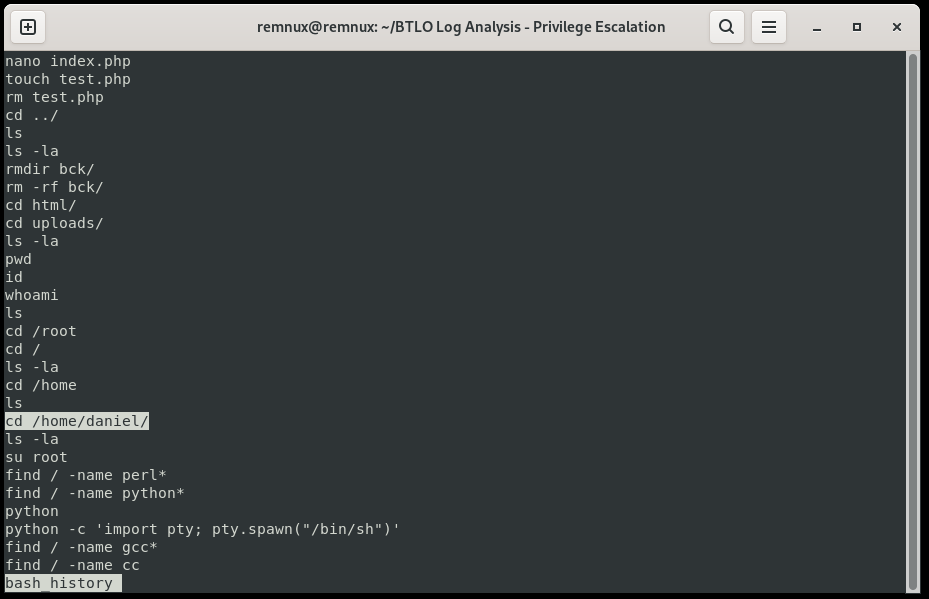The image size is (929, 599).
Task: Click the 'whoami' command line
Action: pyautogui.click(x=32, y=295)
